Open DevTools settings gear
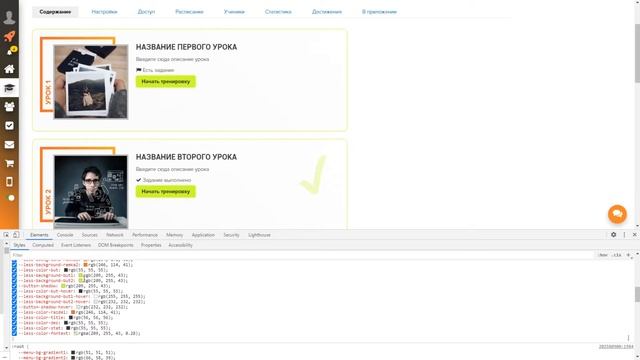 coord(613,235)
